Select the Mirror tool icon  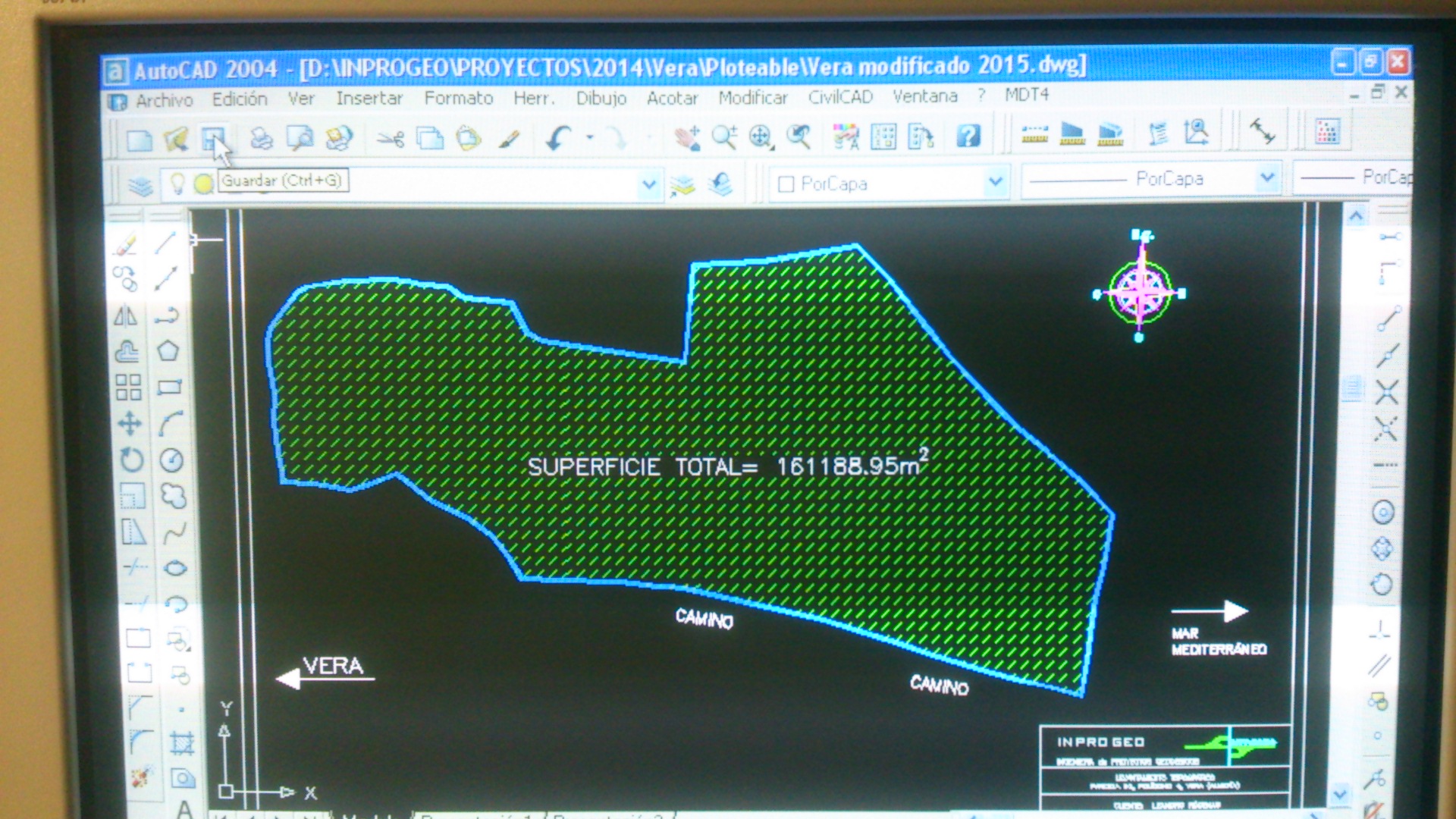pyautogui.click(x=126, y=315)
